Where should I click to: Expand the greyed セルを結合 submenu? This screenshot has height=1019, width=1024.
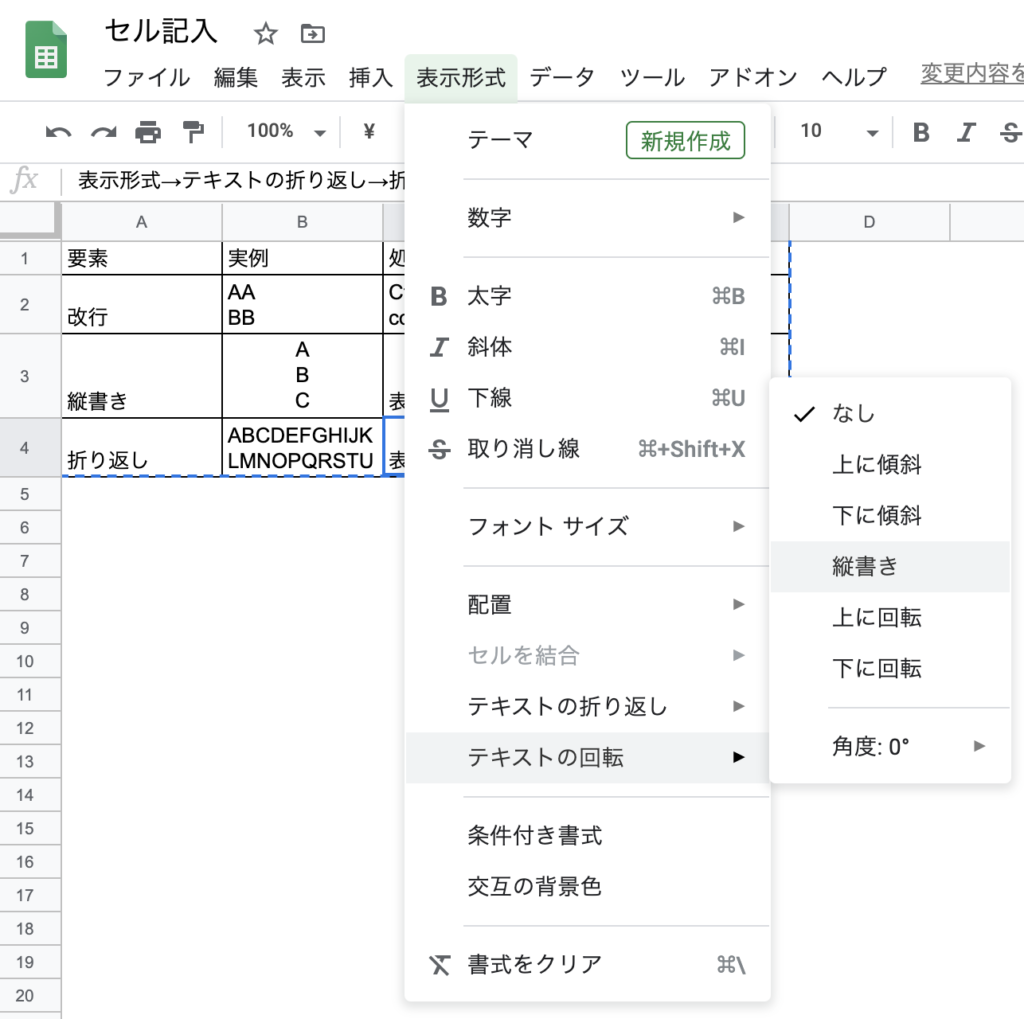tap(587, 655)
